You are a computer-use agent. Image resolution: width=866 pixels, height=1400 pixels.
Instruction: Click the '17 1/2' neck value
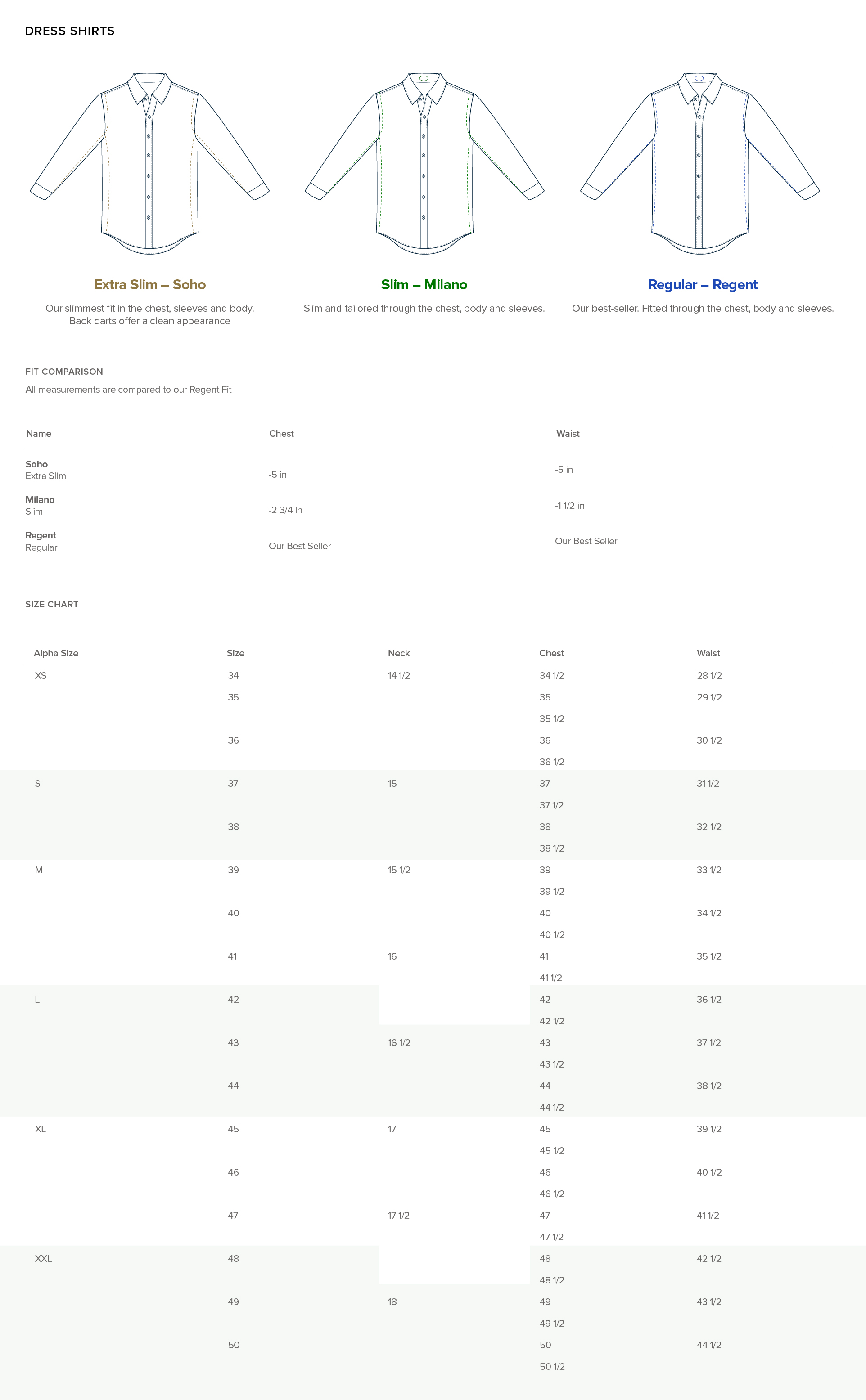[399, 1215]
